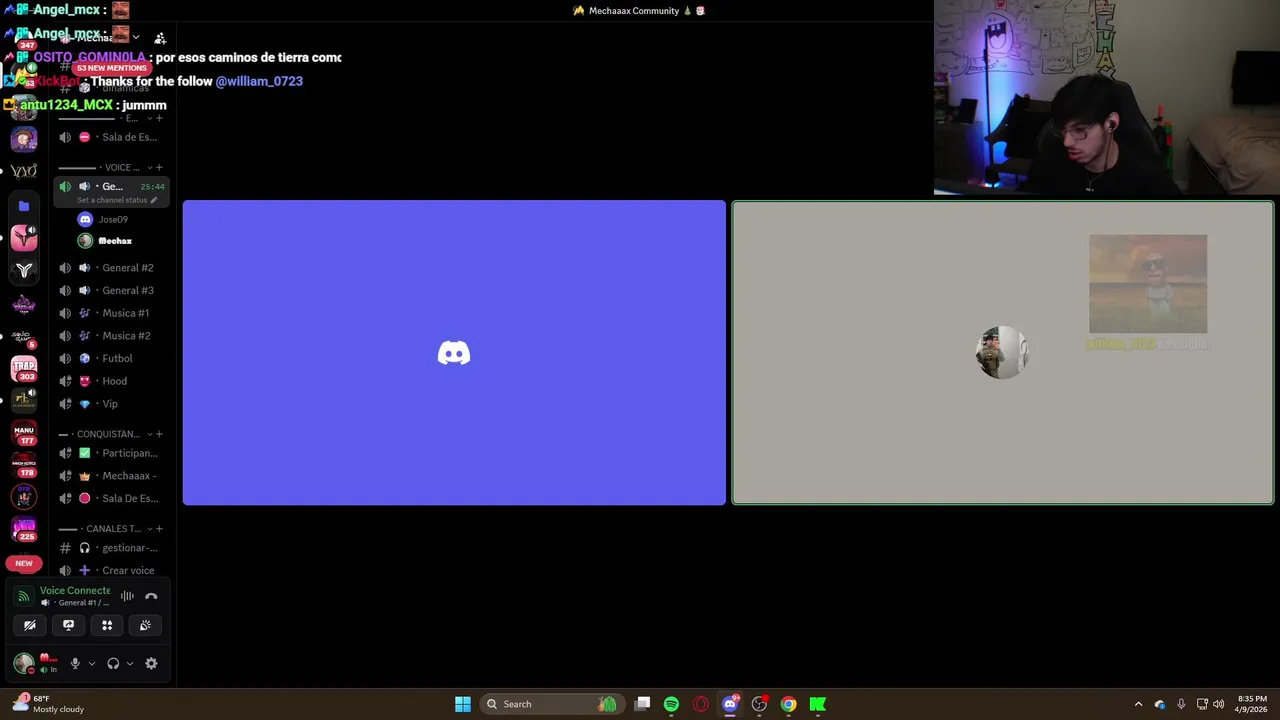The height and width of the screenshot is (720, 1280).
Task: Open the MANU server with 177 badge
Action: pyautogui.click(x=24, y=433)
